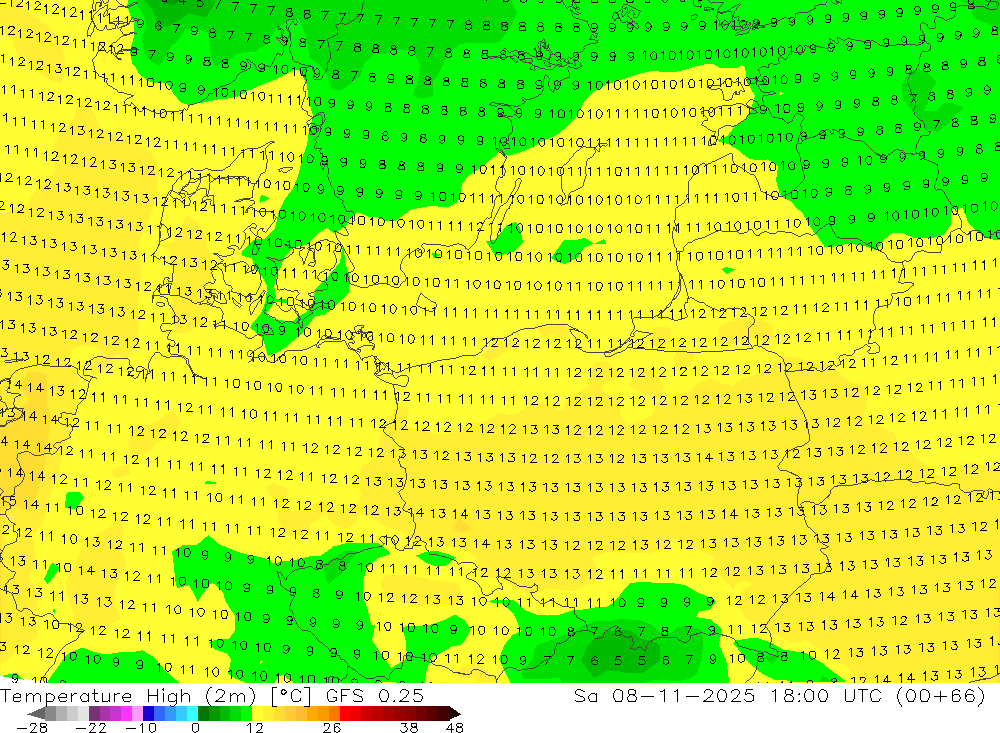Click the '-10' legend label
This screenshot has width=1000, height=733.
pyautogui.click(x=141, y=728)
